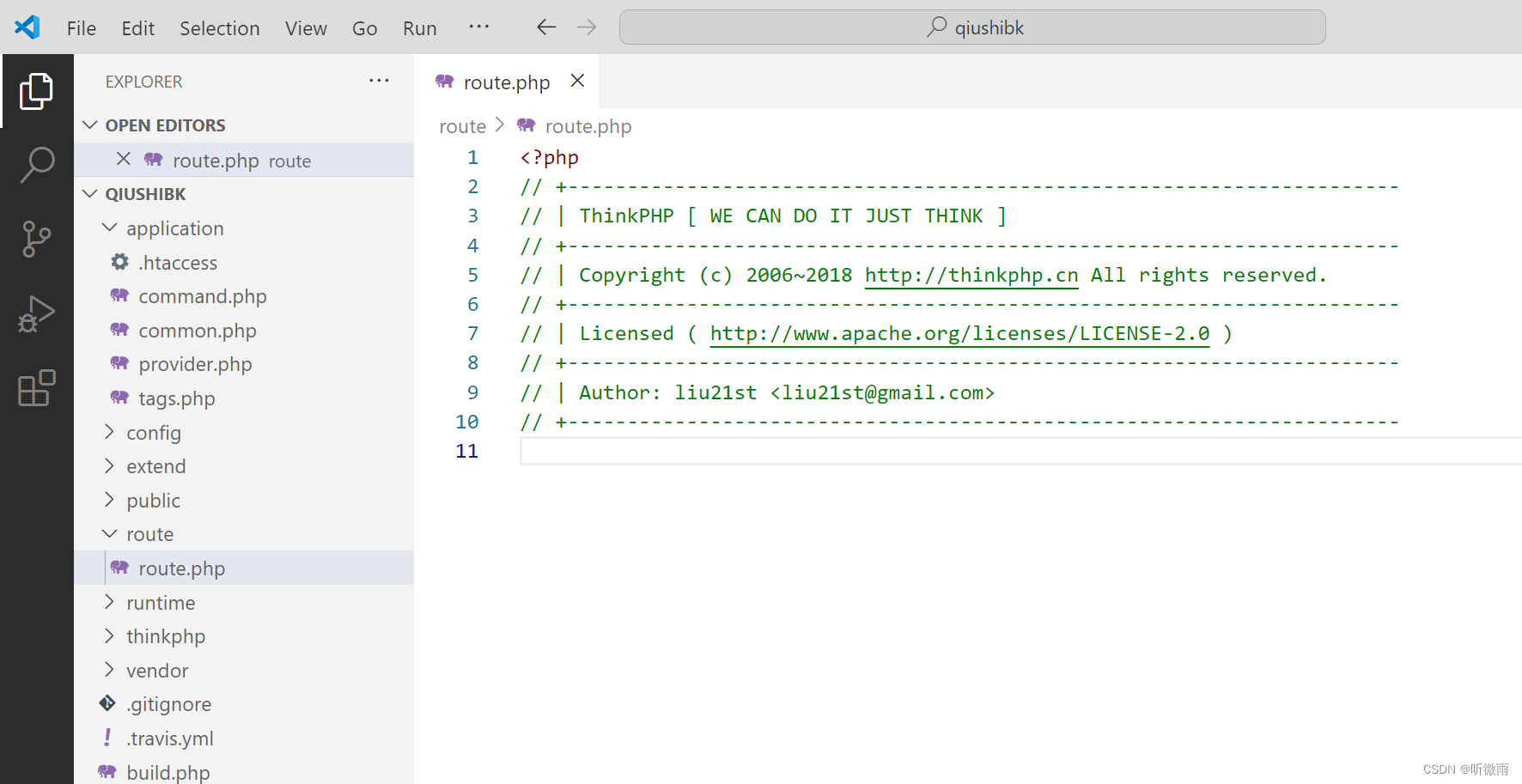Switch to the route.php editor tab
The image size is (1522, 784).
(x=507, y=82)
